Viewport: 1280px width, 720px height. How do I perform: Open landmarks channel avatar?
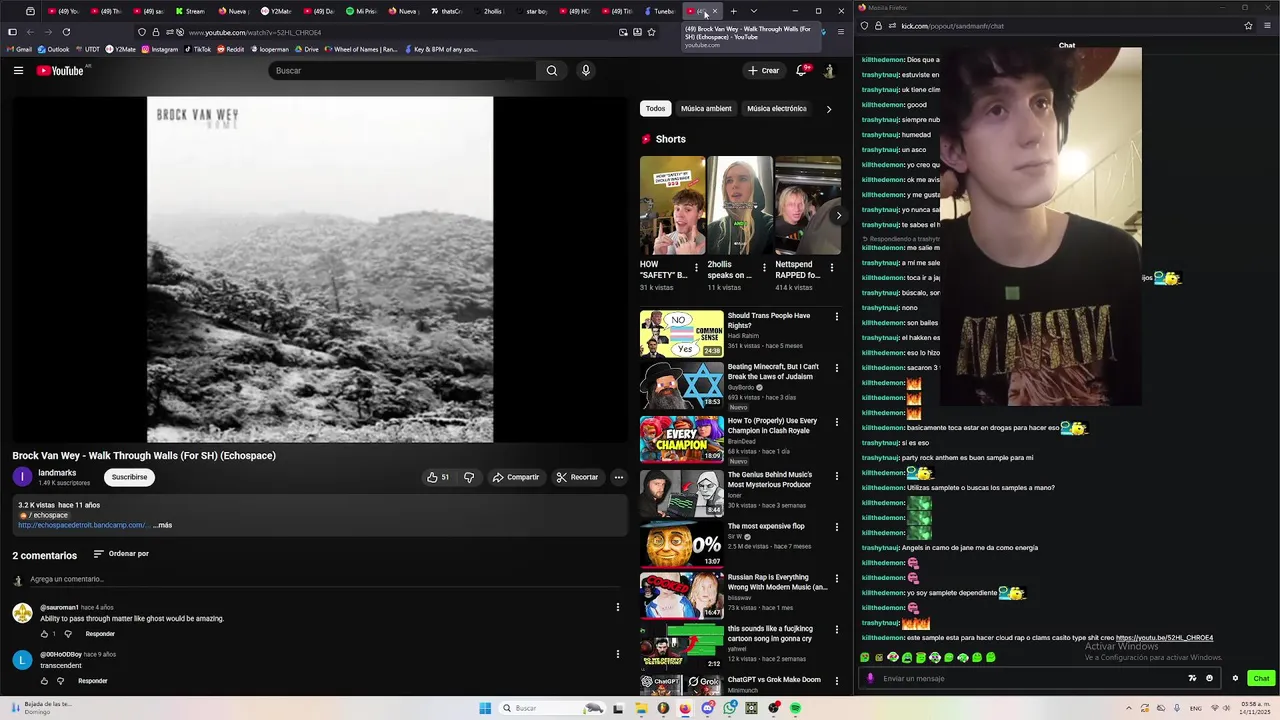pos(22,477)
